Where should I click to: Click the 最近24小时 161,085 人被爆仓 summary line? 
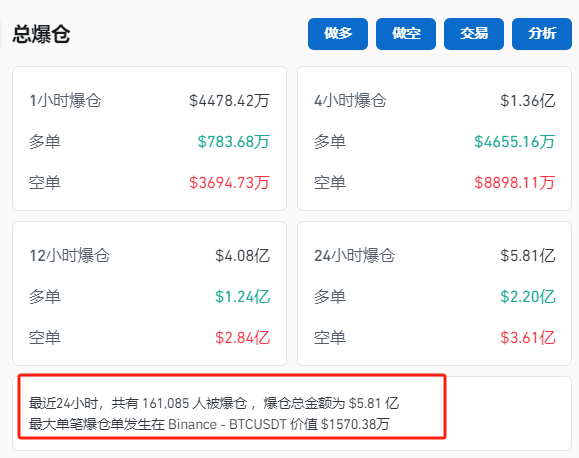[214, 403]
